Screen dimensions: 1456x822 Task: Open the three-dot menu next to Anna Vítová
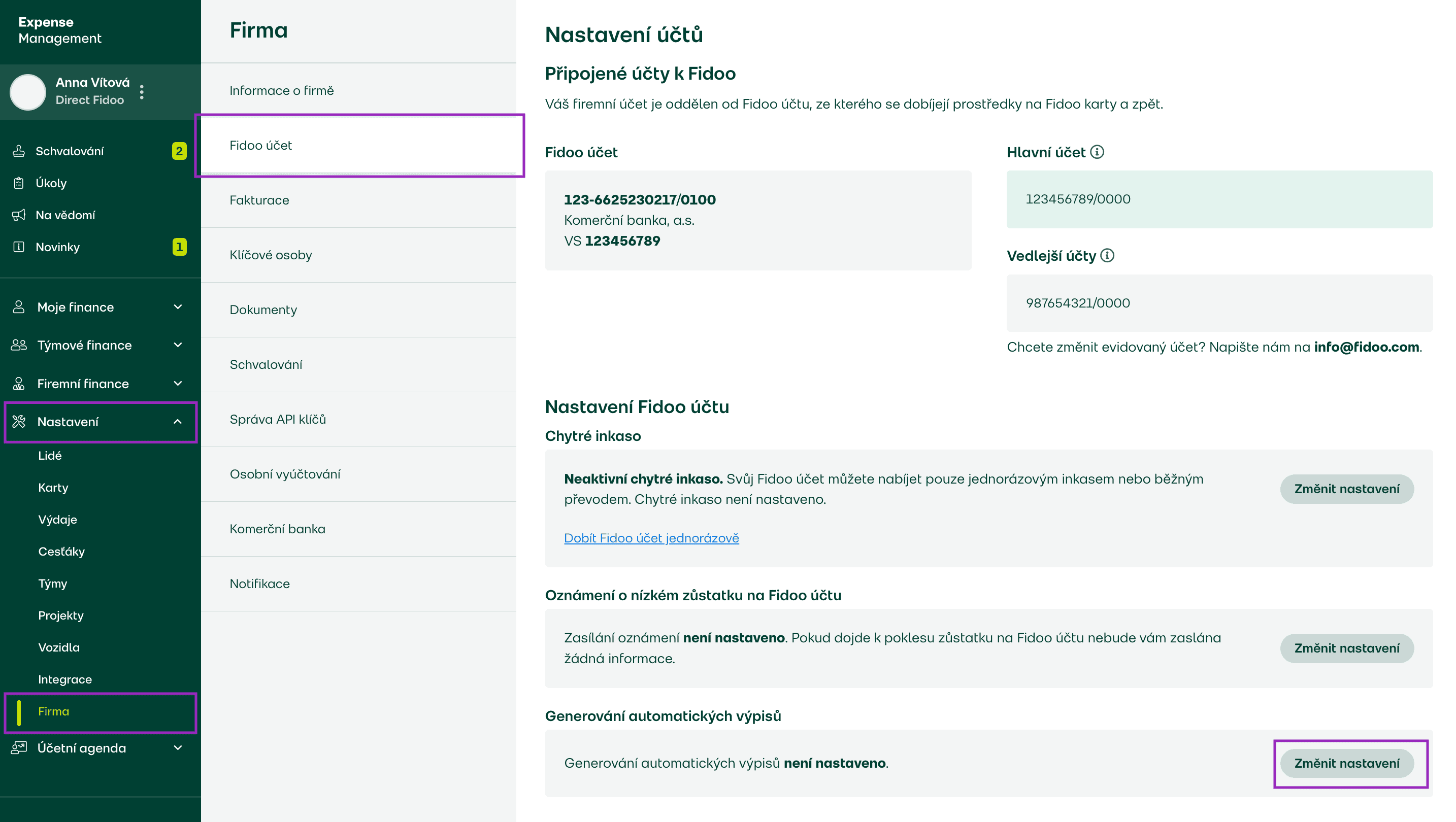tap(142, 91)
